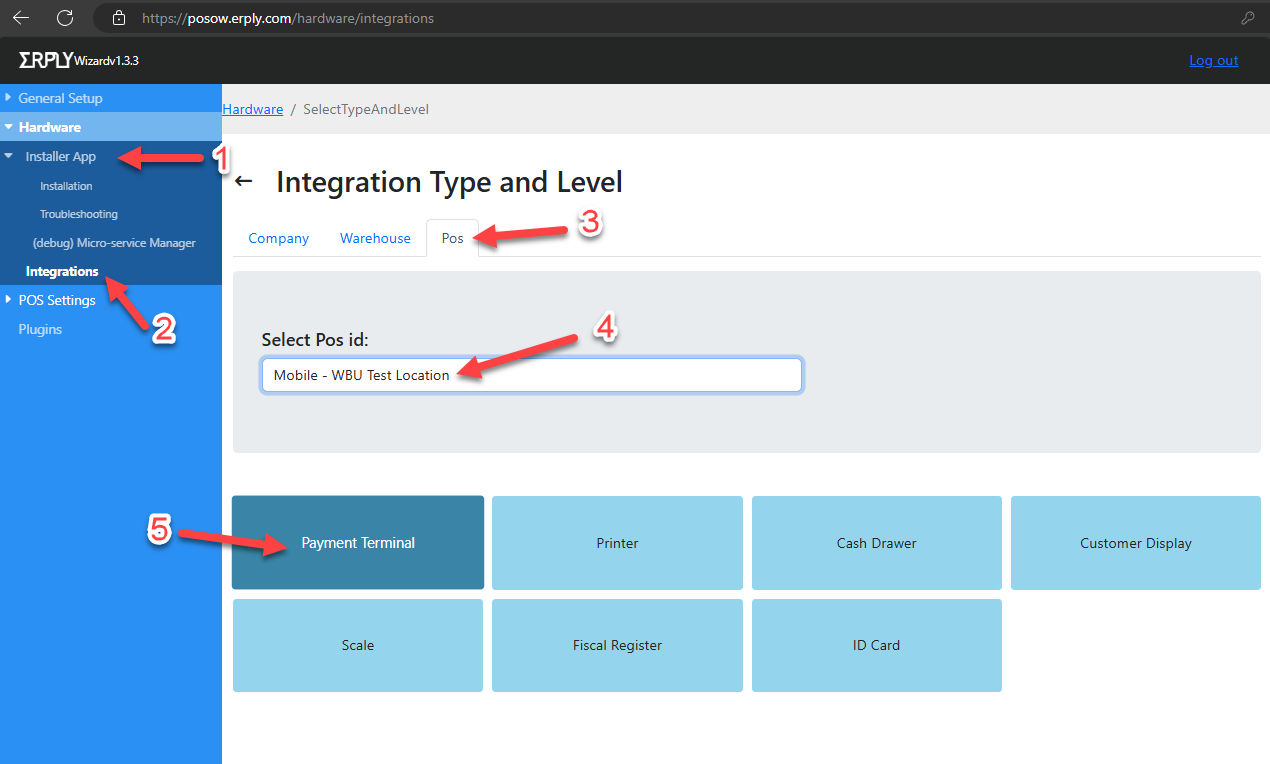Click the Integration Type and Level heading
The height and width of the screenshot is (764, 1270).
point(449,182)
